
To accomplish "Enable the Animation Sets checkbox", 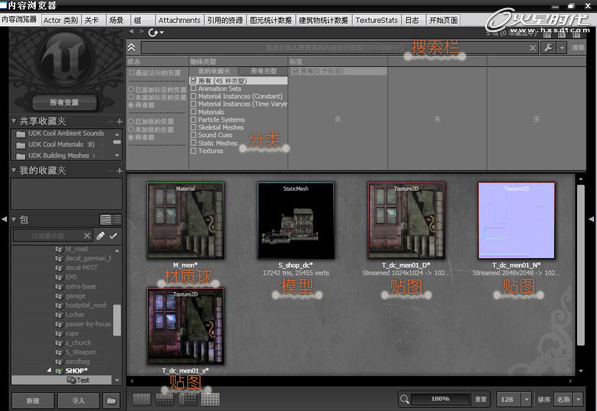I will pyautogui.click(x=193, y=88).
